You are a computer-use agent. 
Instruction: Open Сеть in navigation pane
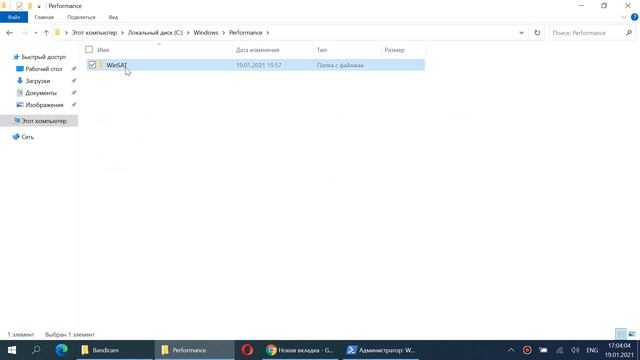coord(27,137)
